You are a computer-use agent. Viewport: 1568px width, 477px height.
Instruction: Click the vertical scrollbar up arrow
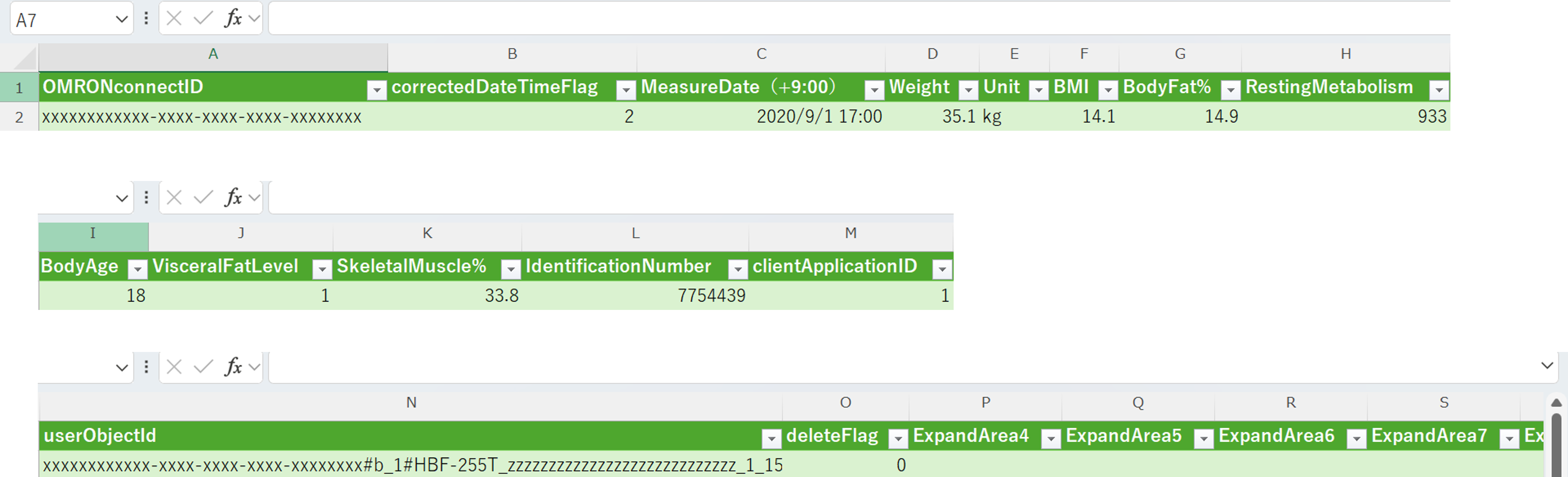[x=1556, y=403]
